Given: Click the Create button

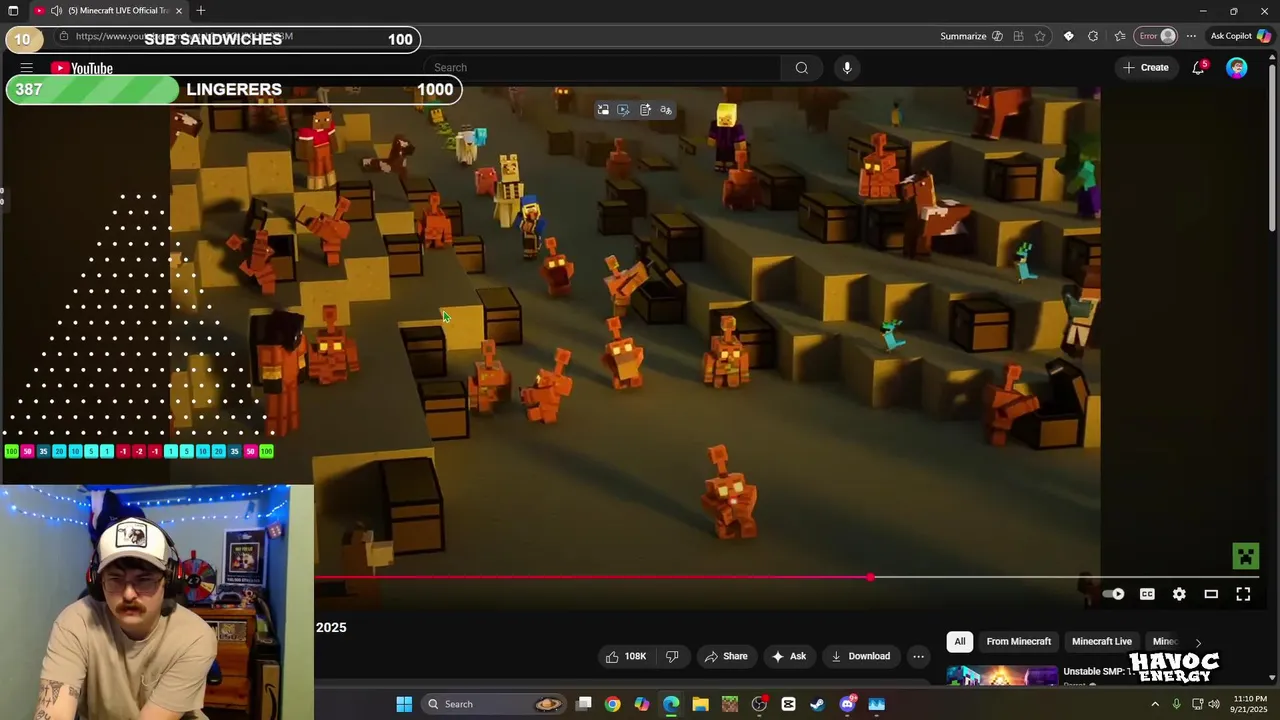Looking at the screenshot, I should (1146, 68).
